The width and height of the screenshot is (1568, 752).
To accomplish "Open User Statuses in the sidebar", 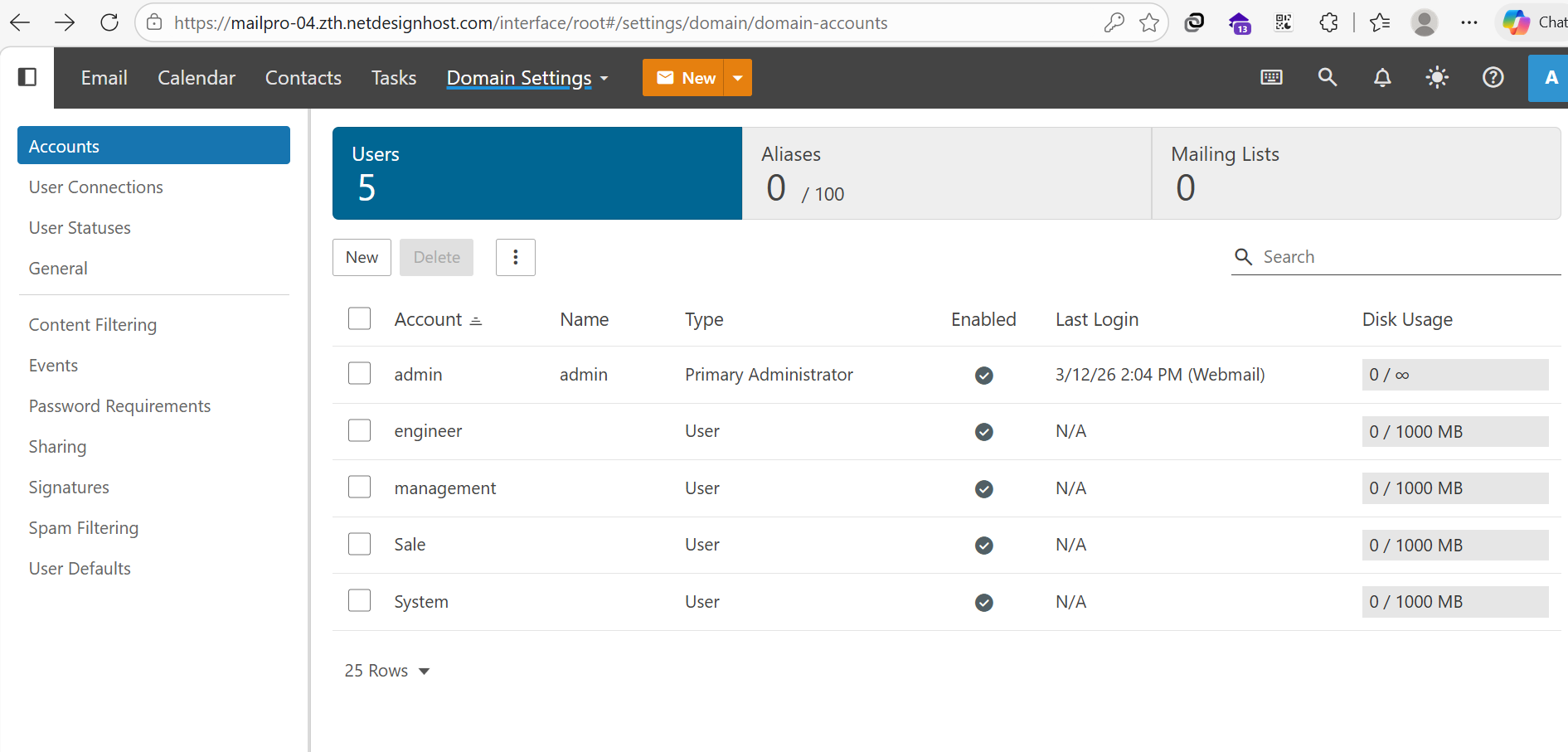I will [80, 228].
